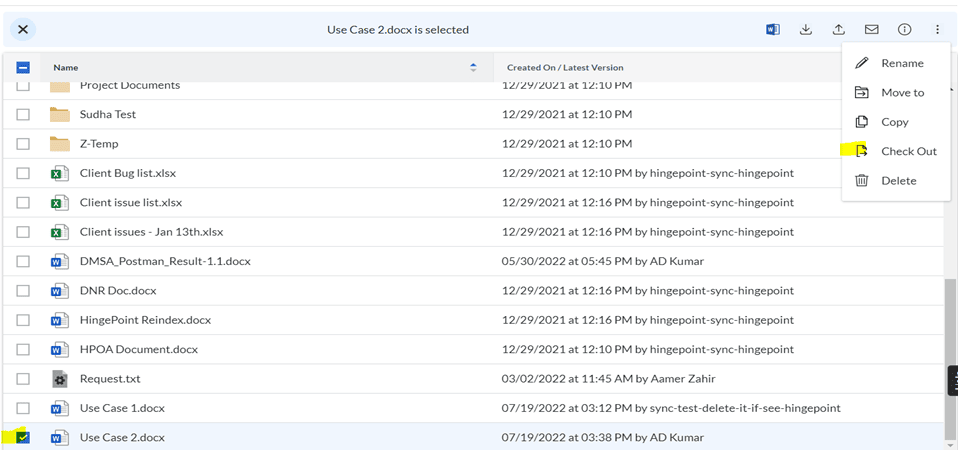The height and width of the screenshot is (450, 958).
Task: Open HPOA Document.docx file name
Action: click(139, 349)
